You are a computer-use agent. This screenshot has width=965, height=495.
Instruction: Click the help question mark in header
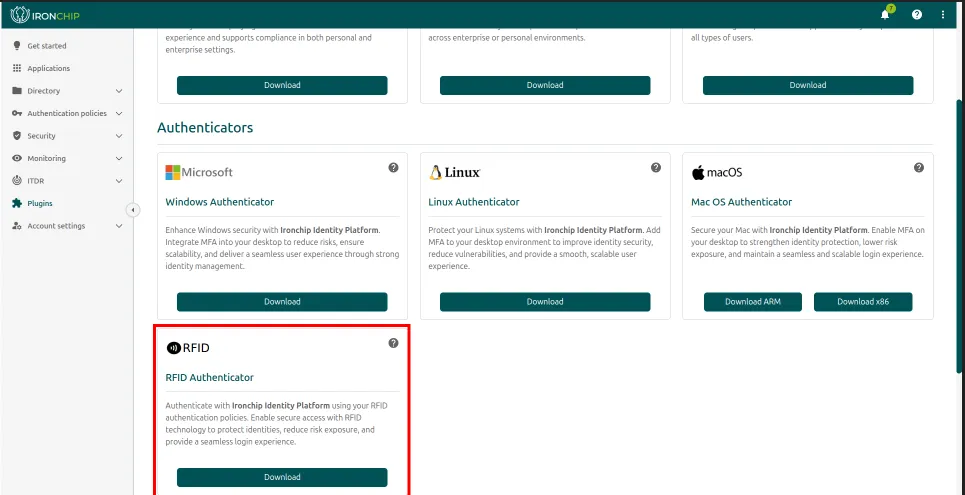click(917, 15)
